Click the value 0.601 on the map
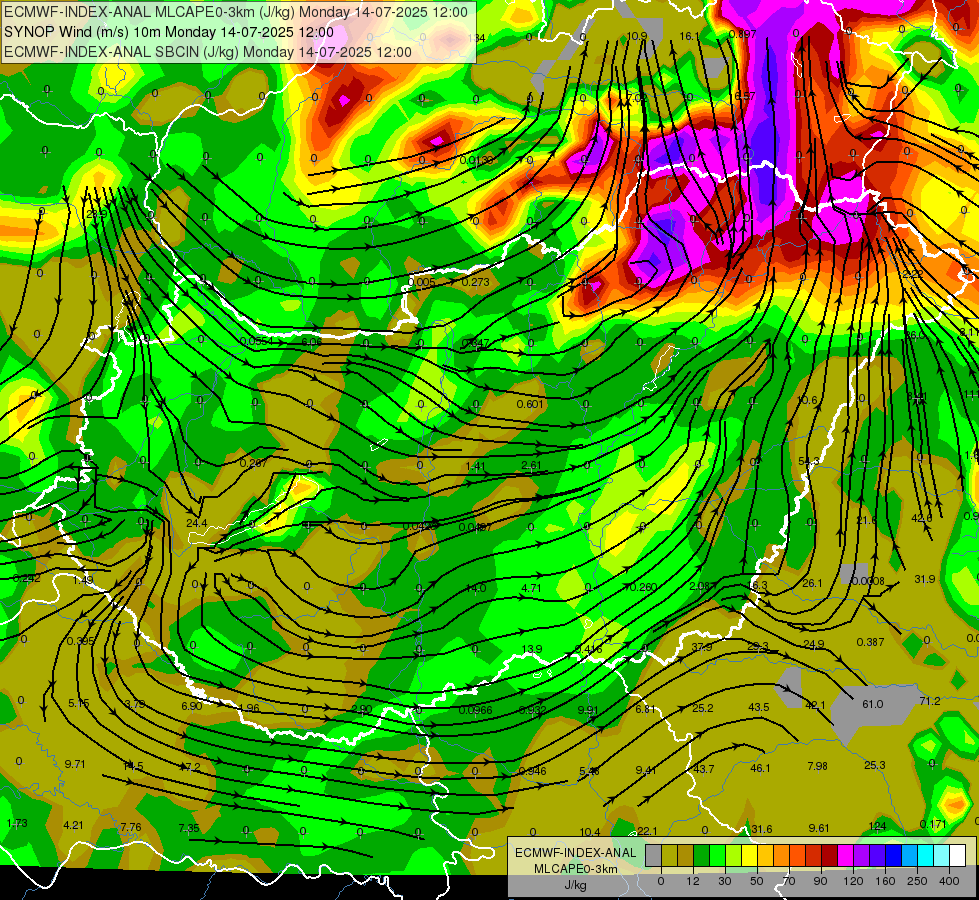 [x=530, y=404]
